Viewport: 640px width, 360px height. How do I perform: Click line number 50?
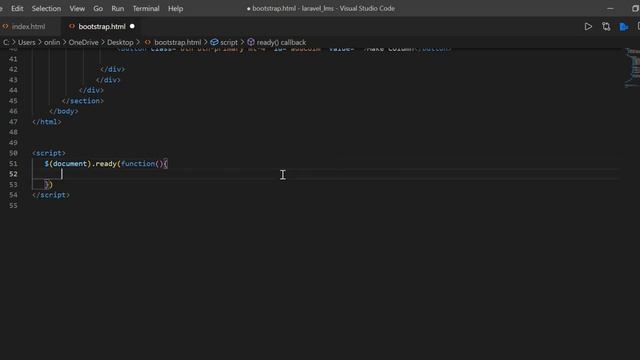[13, 153]
